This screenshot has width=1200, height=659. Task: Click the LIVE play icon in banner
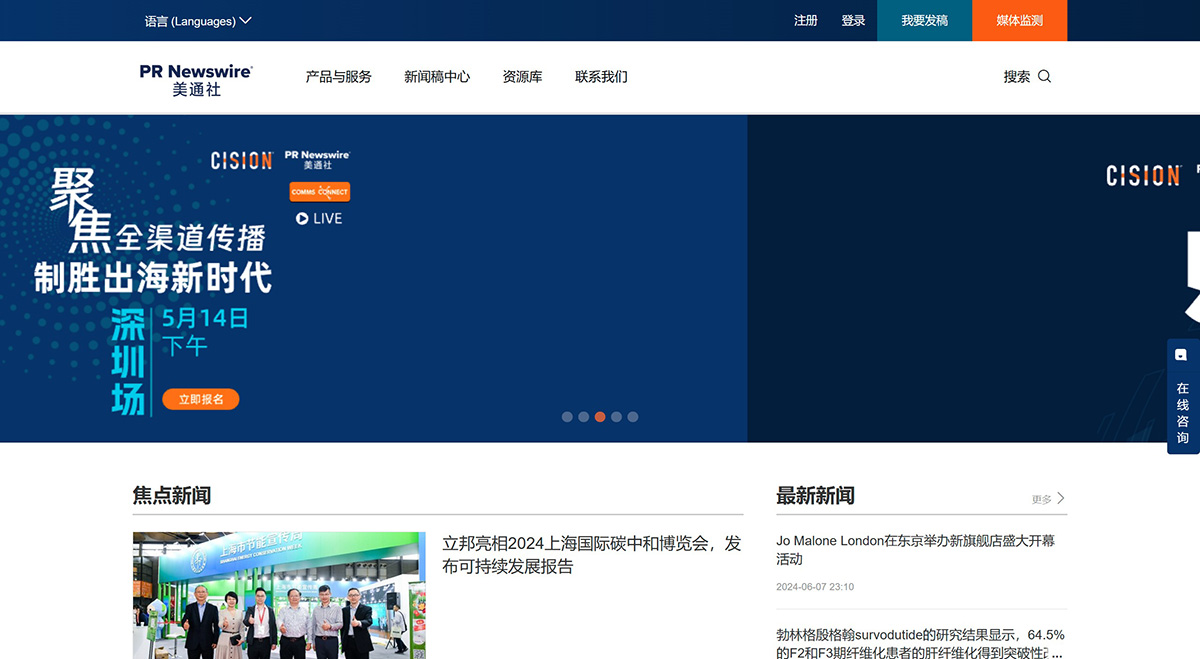(x=302, y=218)
